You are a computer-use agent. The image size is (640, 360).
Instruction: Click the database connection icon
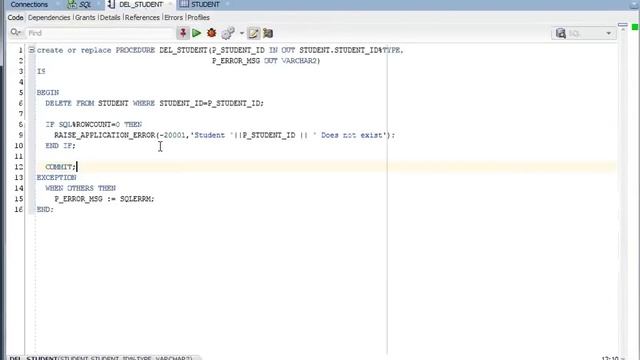tap(561, 33)
